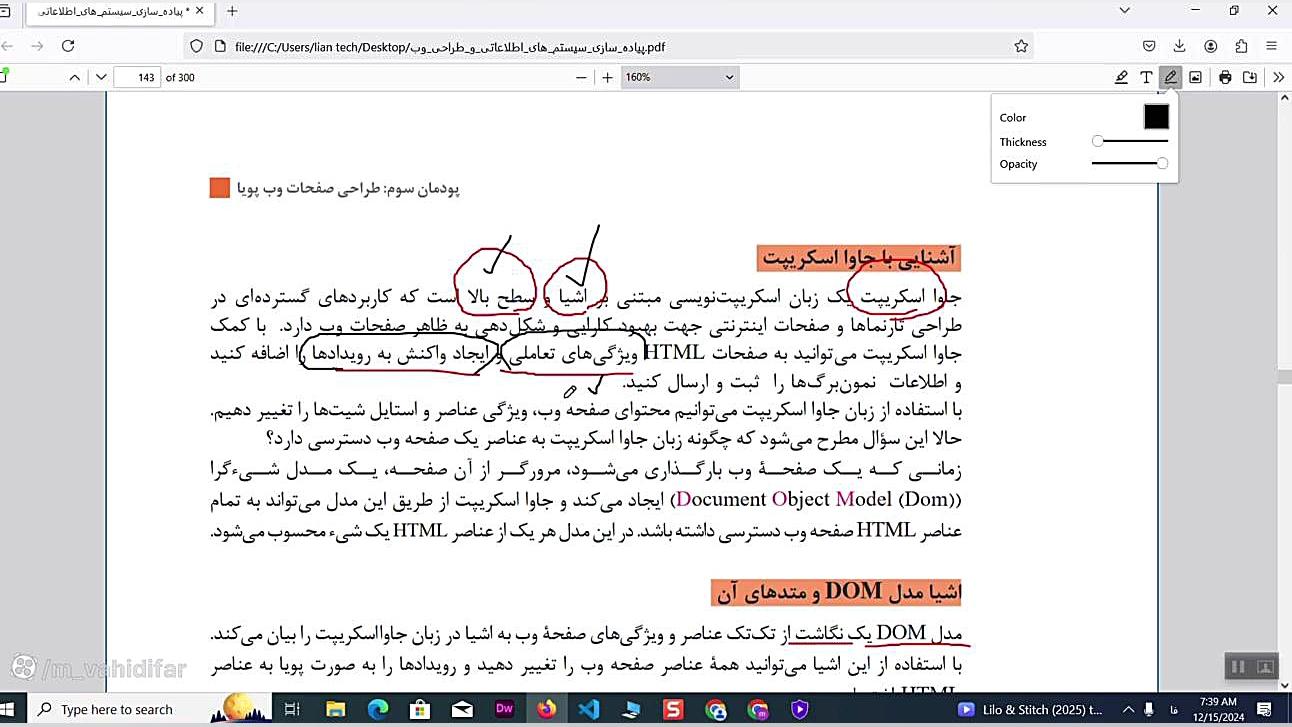Image resolution: width=1292 pixels, height=727 pixels.
Task: Show site information for the local file
Action: pos(218,46)
